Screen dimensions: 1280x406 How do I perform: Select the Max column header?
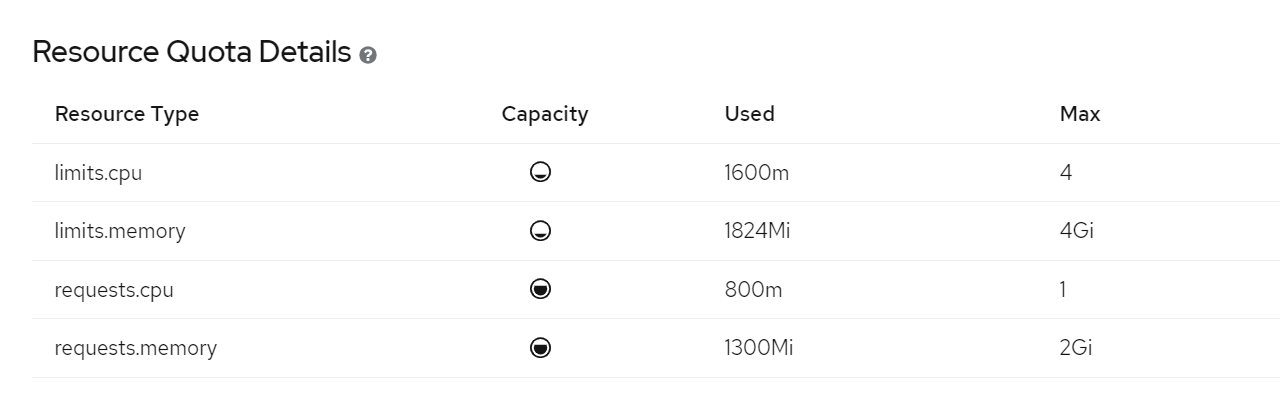tap(1080, 114)
